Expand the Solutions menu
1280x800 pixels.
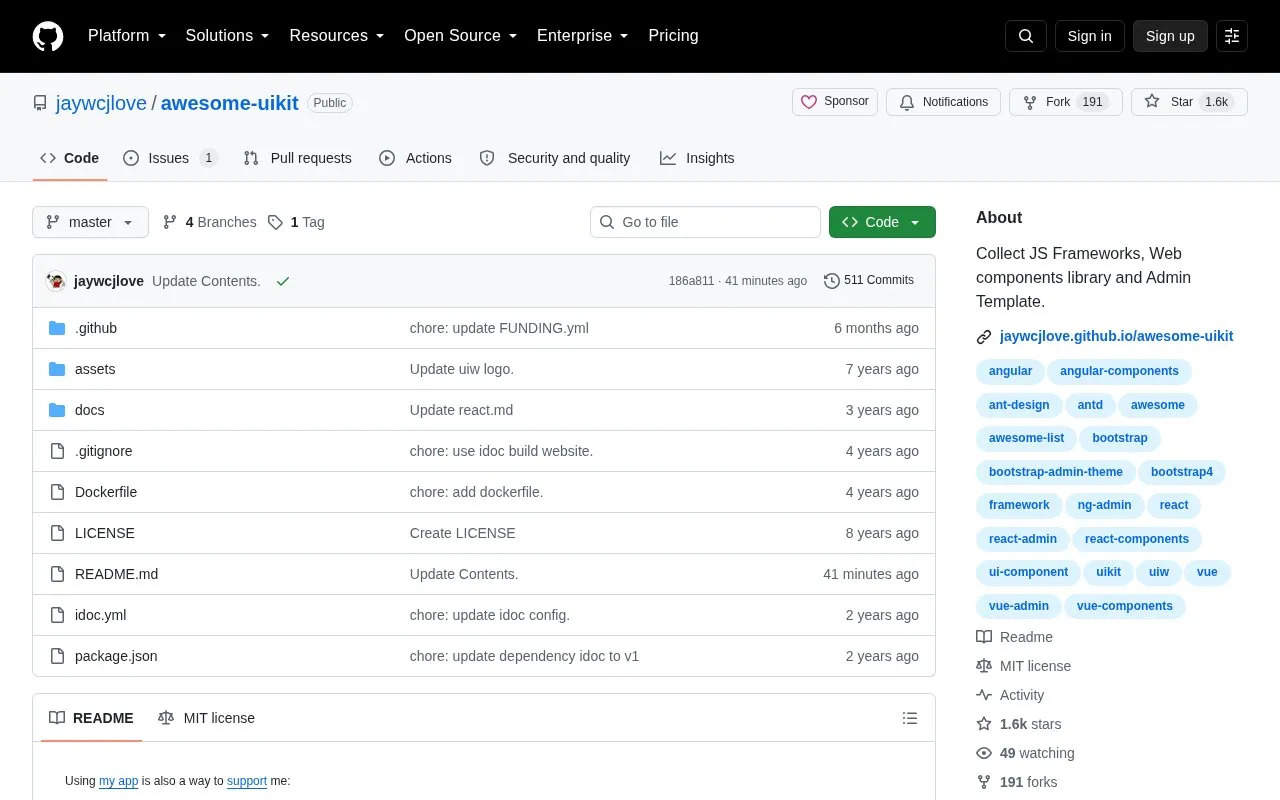tap(228, 36)
